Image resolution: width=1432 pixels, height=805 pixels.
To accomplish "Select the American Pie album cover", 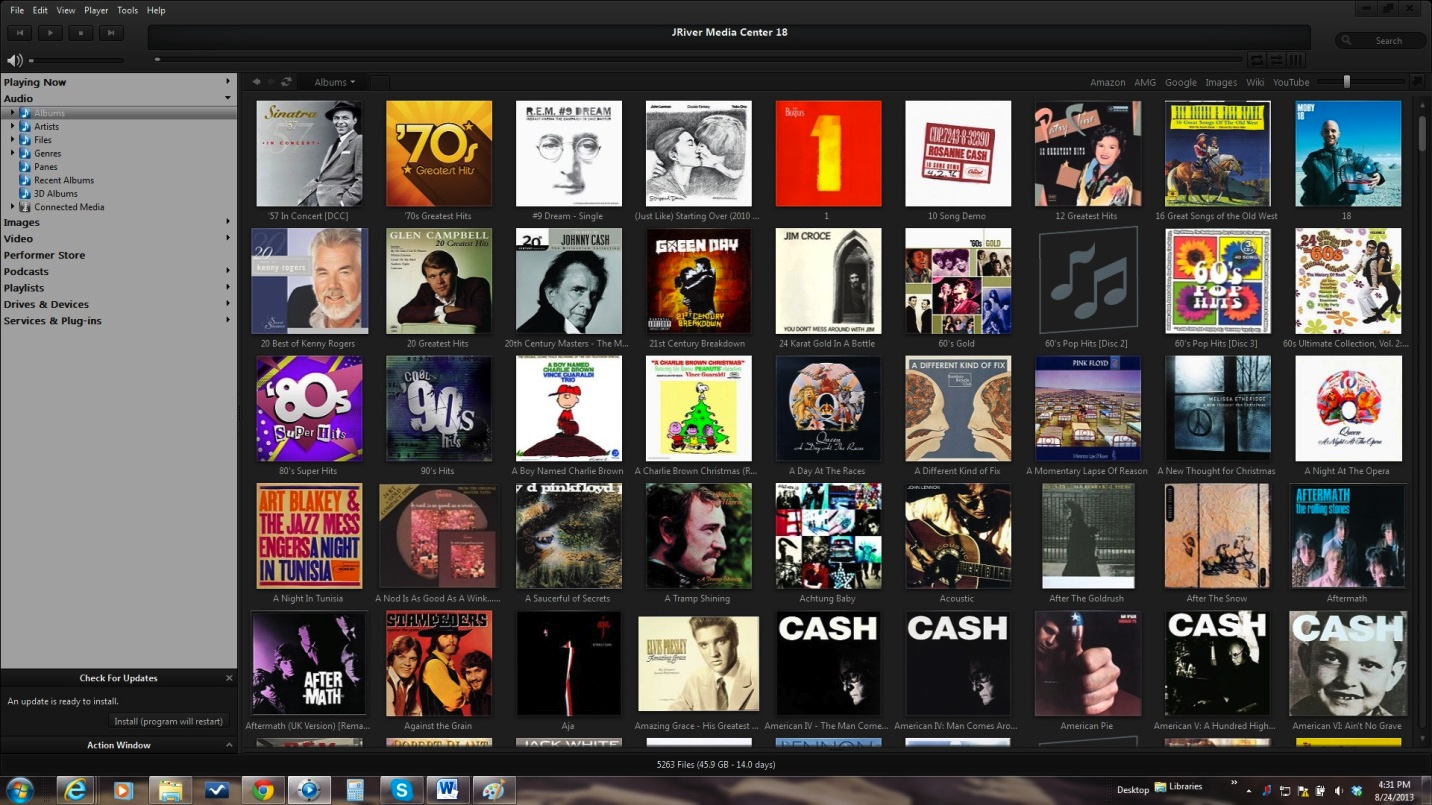I will pos(1088,664).
